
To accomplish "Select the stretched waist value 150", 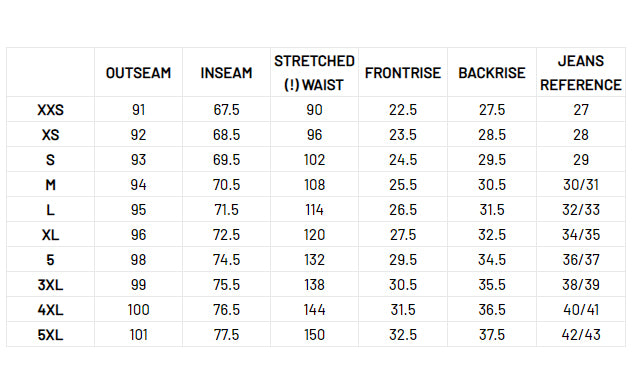I will [314, 335].
